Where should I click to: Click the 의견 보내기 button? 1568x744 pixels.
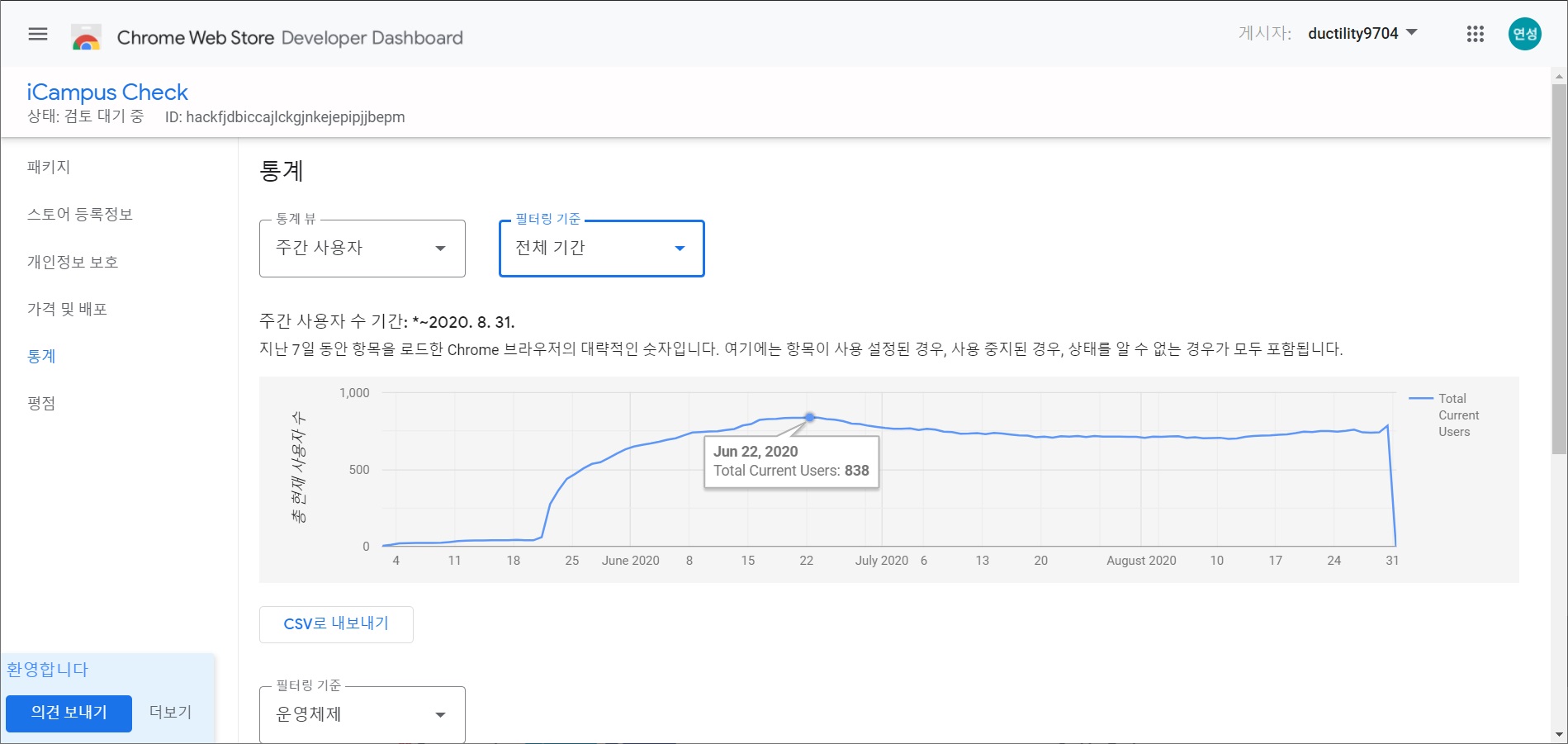(x=69, y=713)
